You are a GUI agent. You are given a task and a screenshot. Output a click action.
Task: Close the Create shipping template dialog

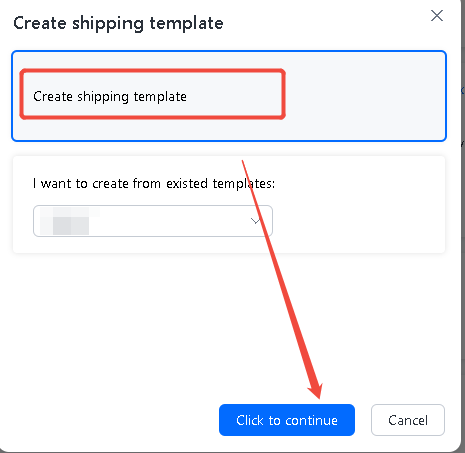click(x=437, y=15)
